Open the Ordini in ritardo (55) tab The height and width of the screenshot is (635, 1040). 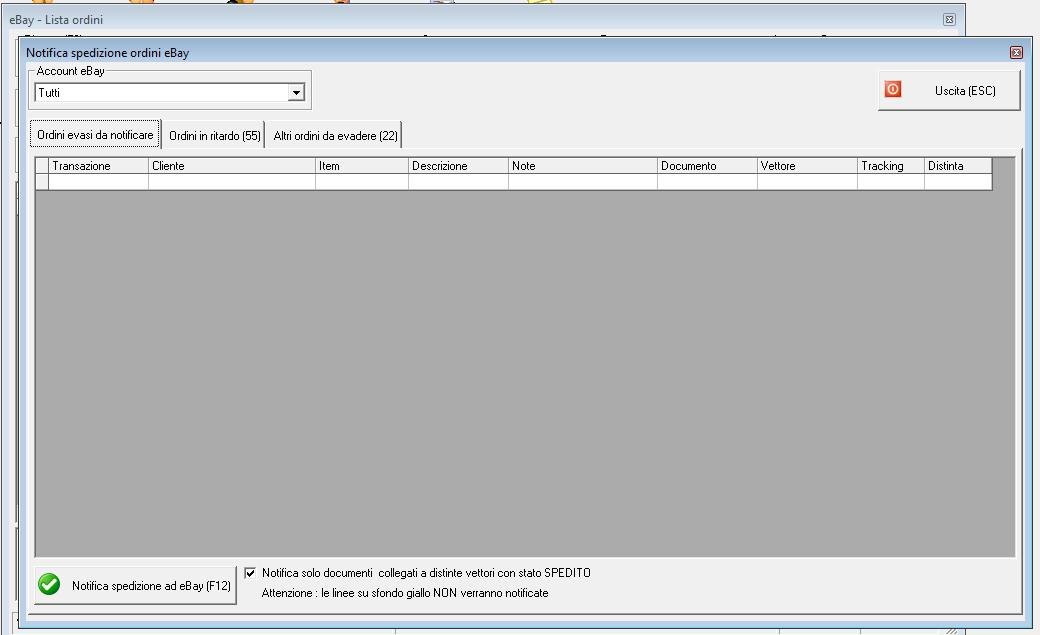[x=214, y=135]
